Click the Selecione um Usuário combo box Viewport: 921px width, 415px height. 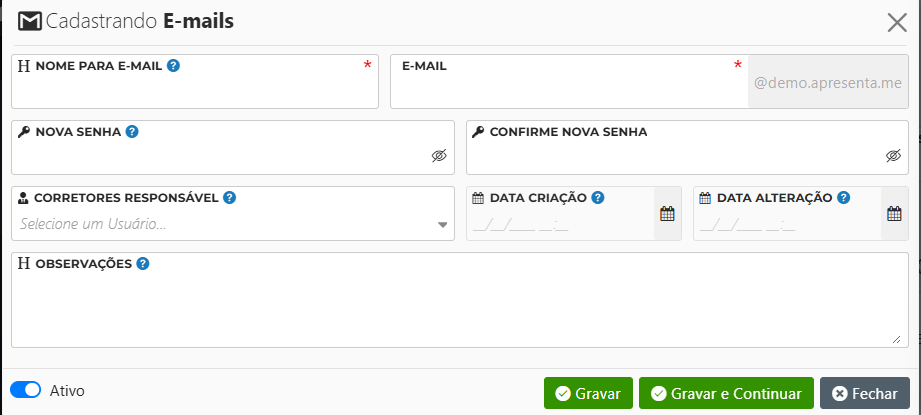220,225
